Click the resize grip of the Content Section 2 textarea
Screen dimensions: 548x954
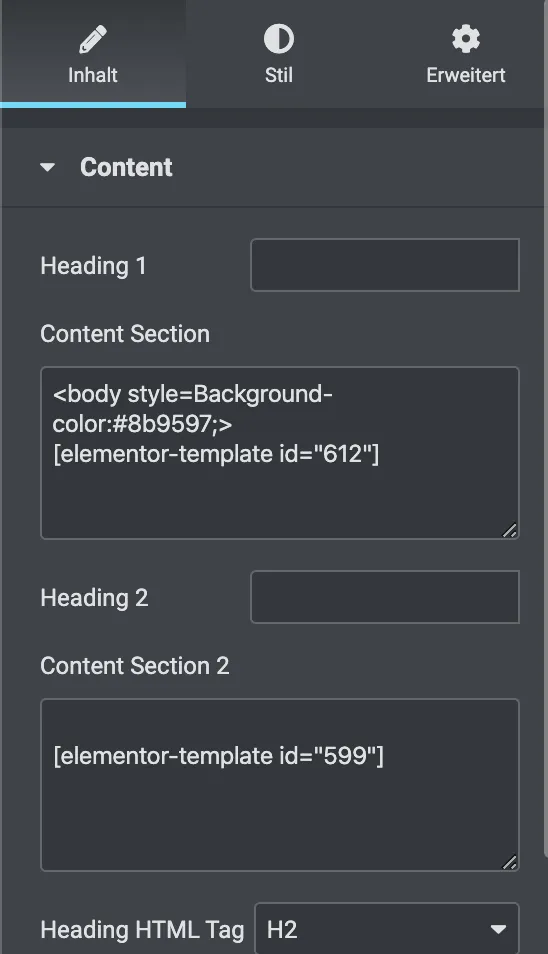(510, 862)
